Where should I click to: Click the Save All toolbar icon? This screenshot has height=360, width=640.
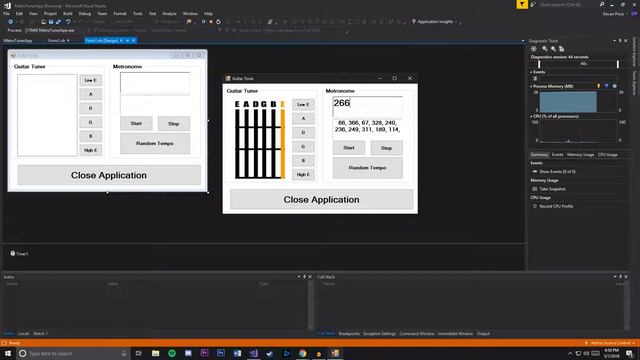tap(58, 22)
